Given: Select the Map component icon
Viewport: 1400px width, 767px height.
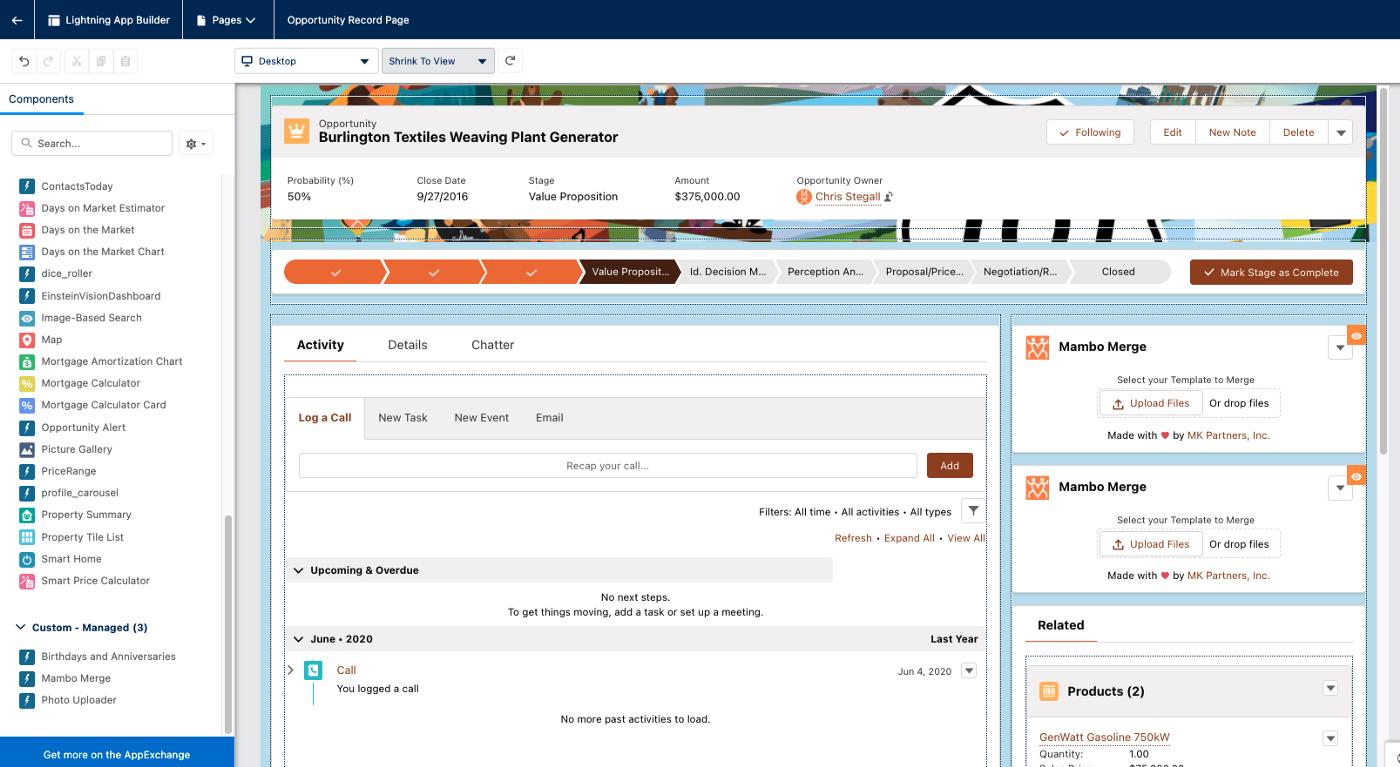Looking at the screenshot, I should 27,340.
